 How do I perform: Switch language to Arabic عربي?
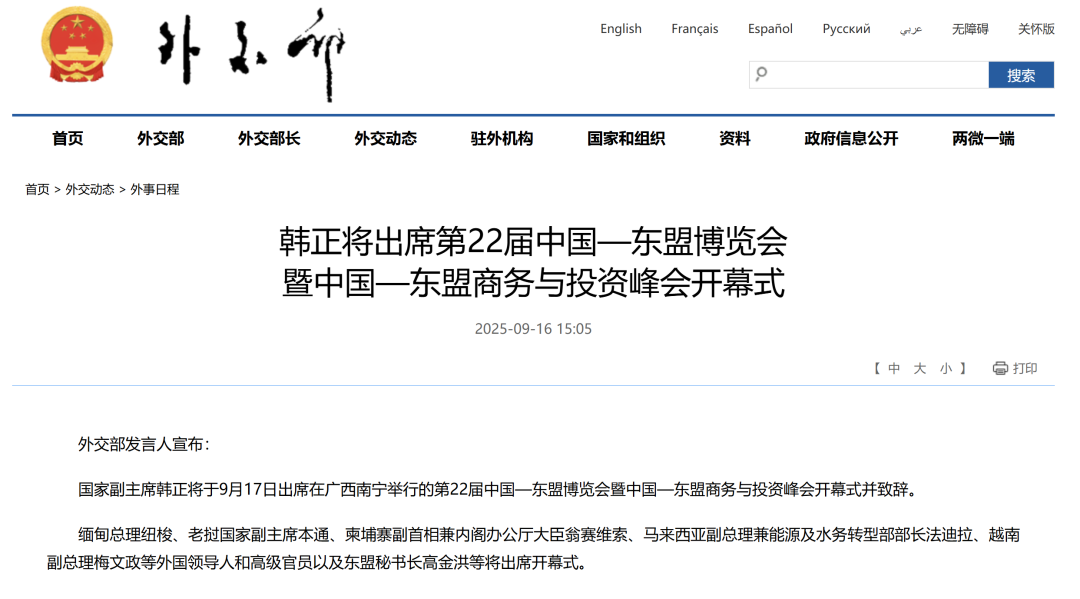coord(911,29)
